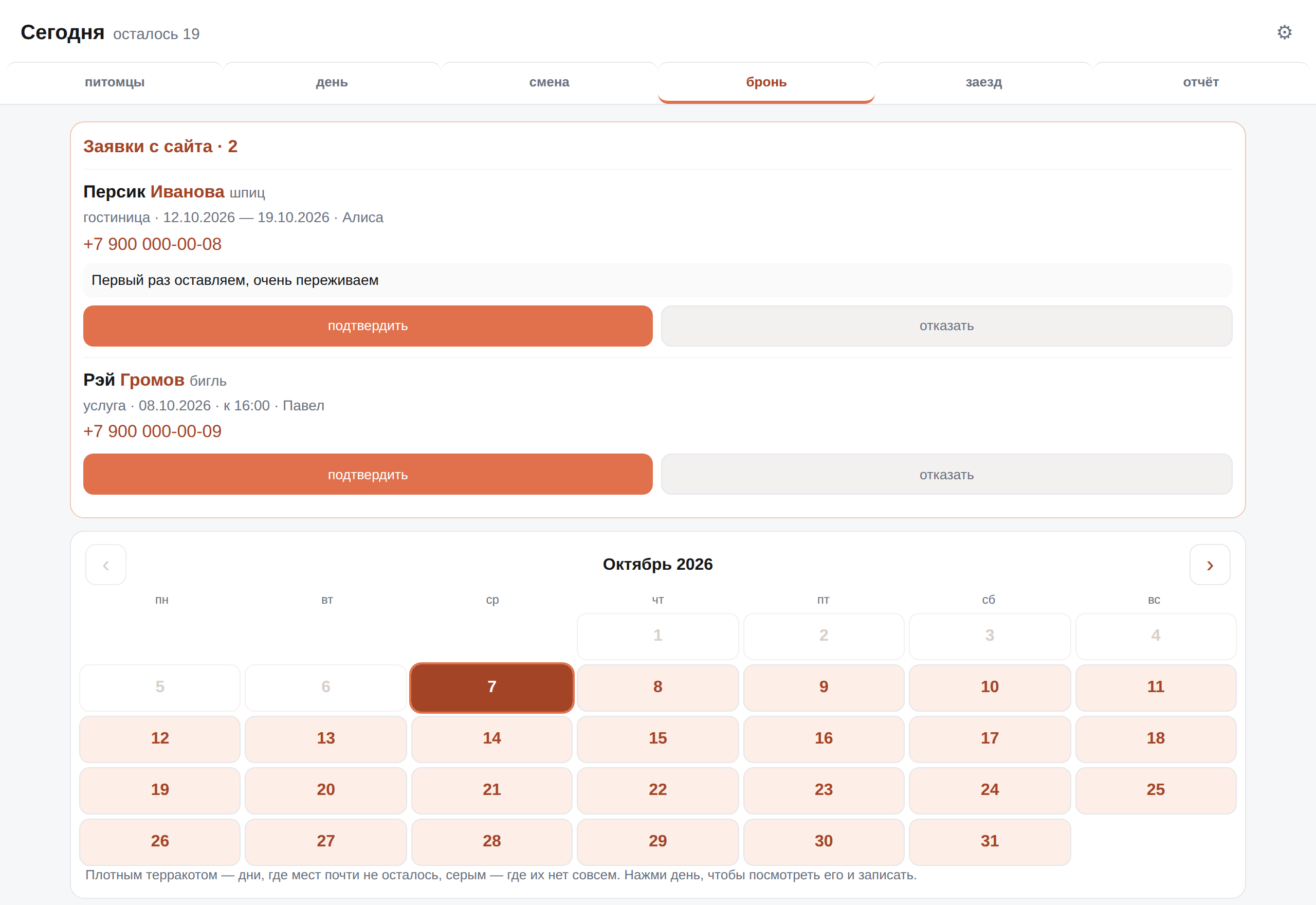Go to next month with right chevron

[x=1210, y=565]
